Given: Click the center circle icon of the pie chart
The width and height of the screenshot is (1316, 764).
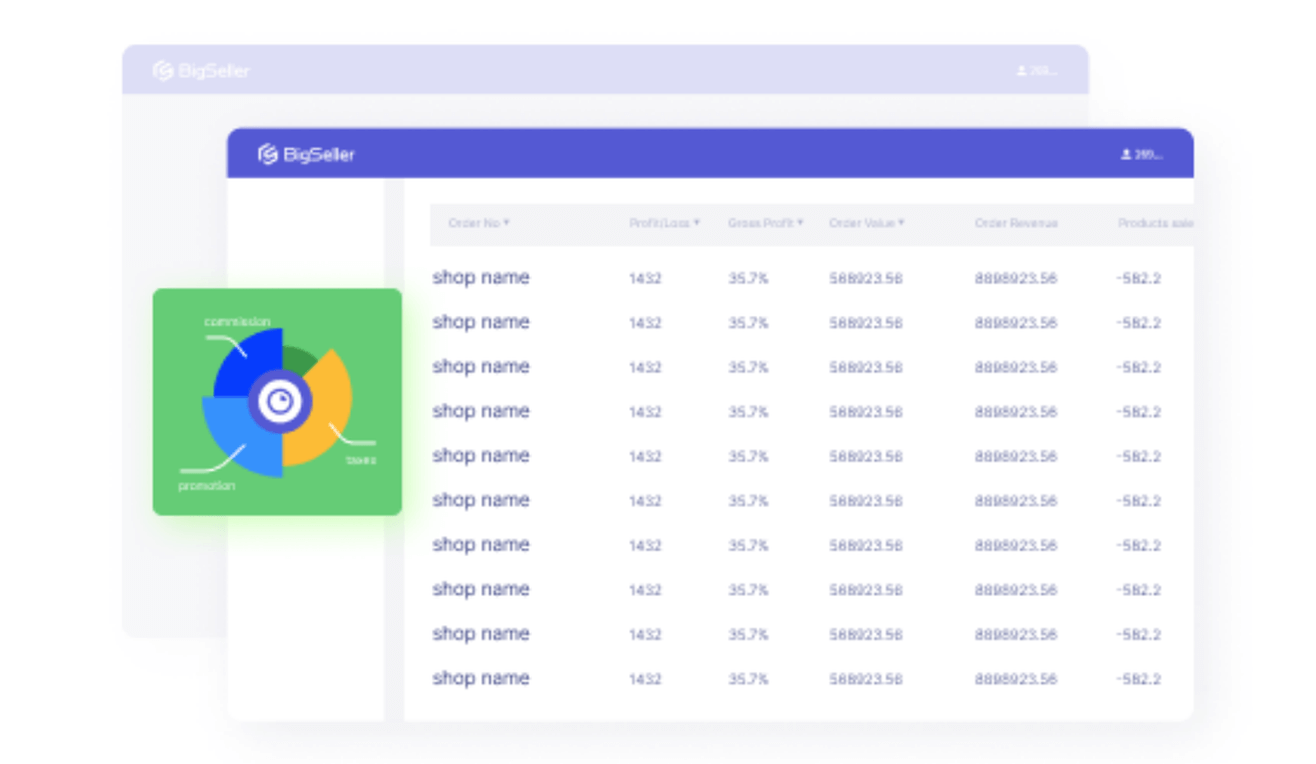Looking at the screenshot, I should click(280, 402).
